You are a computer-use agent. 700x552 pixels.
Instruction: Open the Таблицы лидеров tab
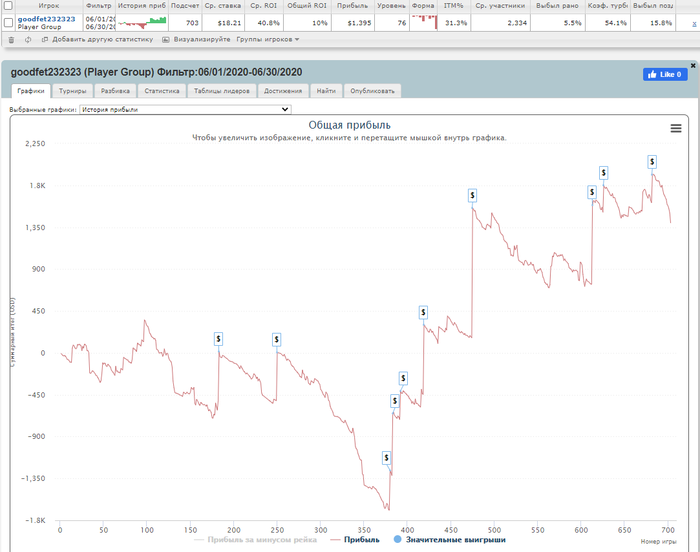point(221,91)
